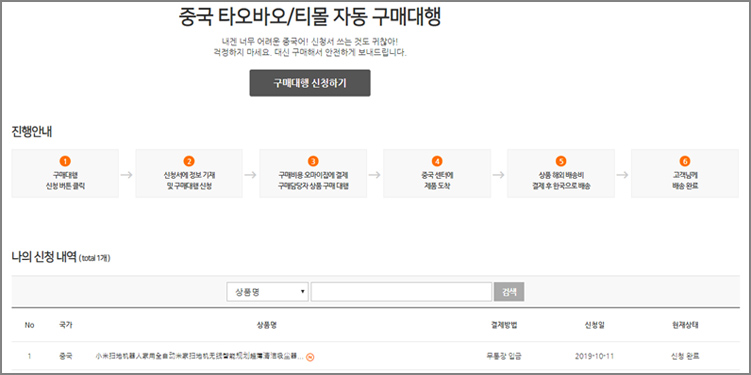
Task: Select step 4 중국 센터에 제품 도착 card
Action: (437, 173)
